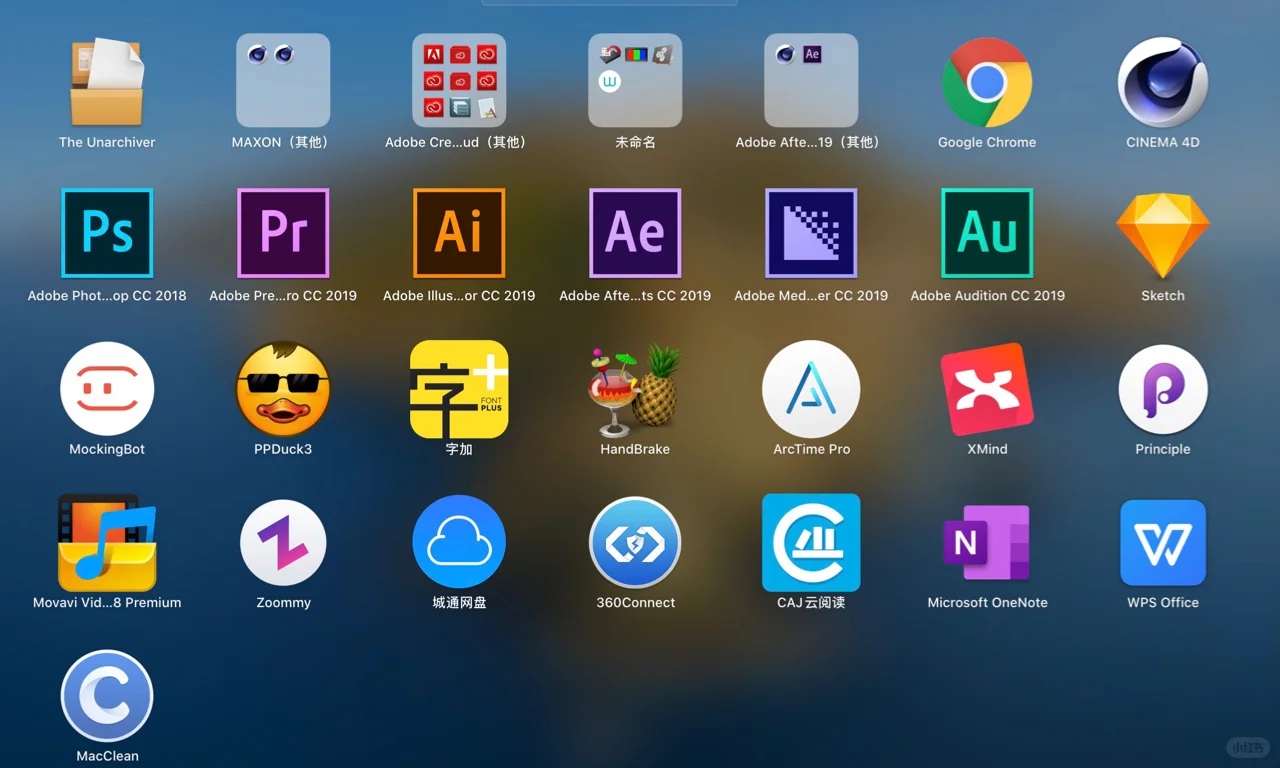Image resolution: width=1280 pixels, height=768 pixels.
Task: Click the "Adobe Audition CC 2019" label
Action: [987, 295]
